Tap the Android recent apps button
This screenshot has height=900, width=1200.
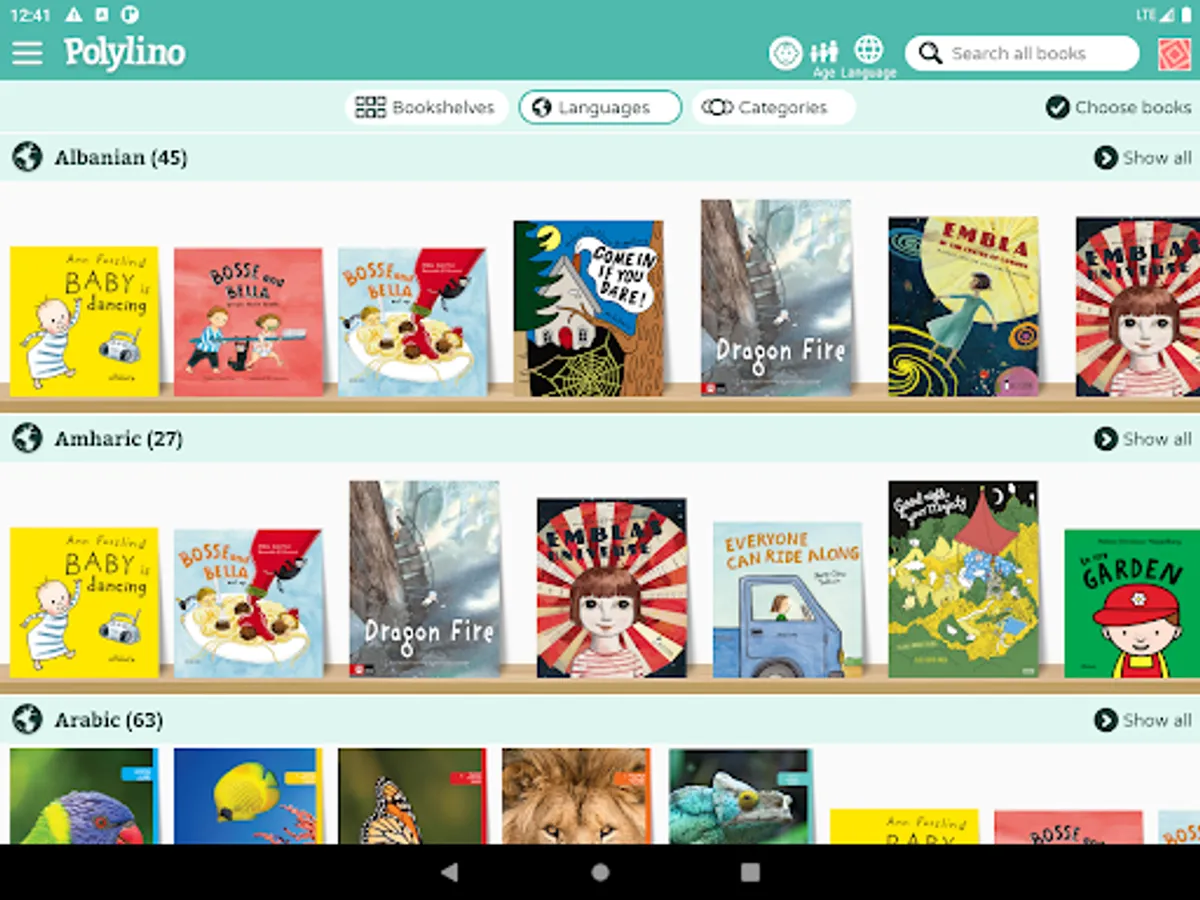tap(750, 872)
